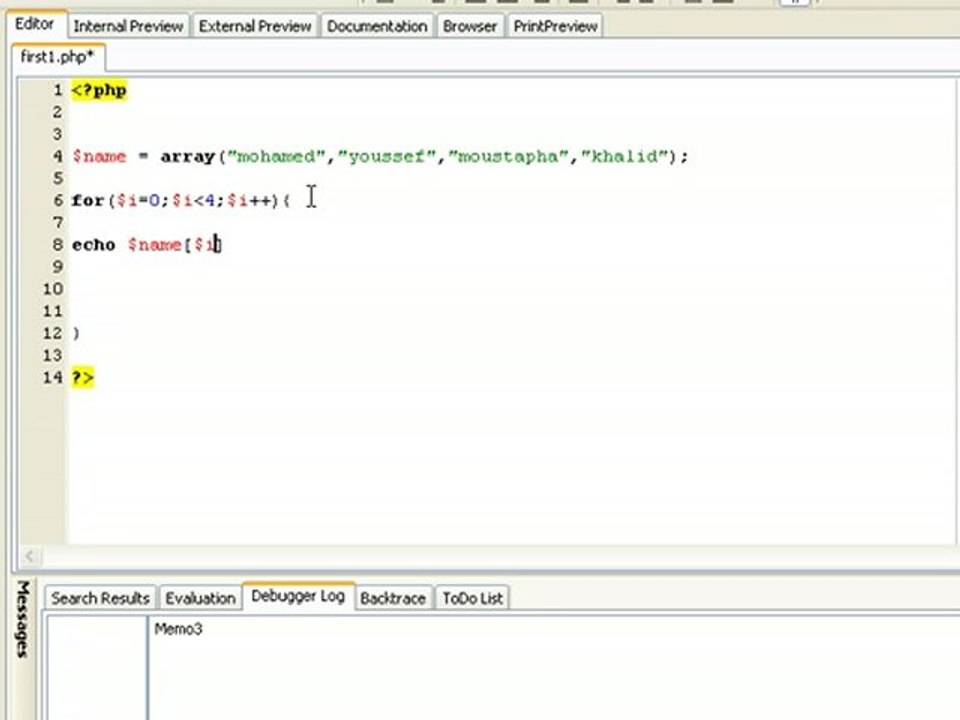This screenshot has width=960, height=720.
Task: Click line number 10 in the gutter
Action: [x=53, y=289]
